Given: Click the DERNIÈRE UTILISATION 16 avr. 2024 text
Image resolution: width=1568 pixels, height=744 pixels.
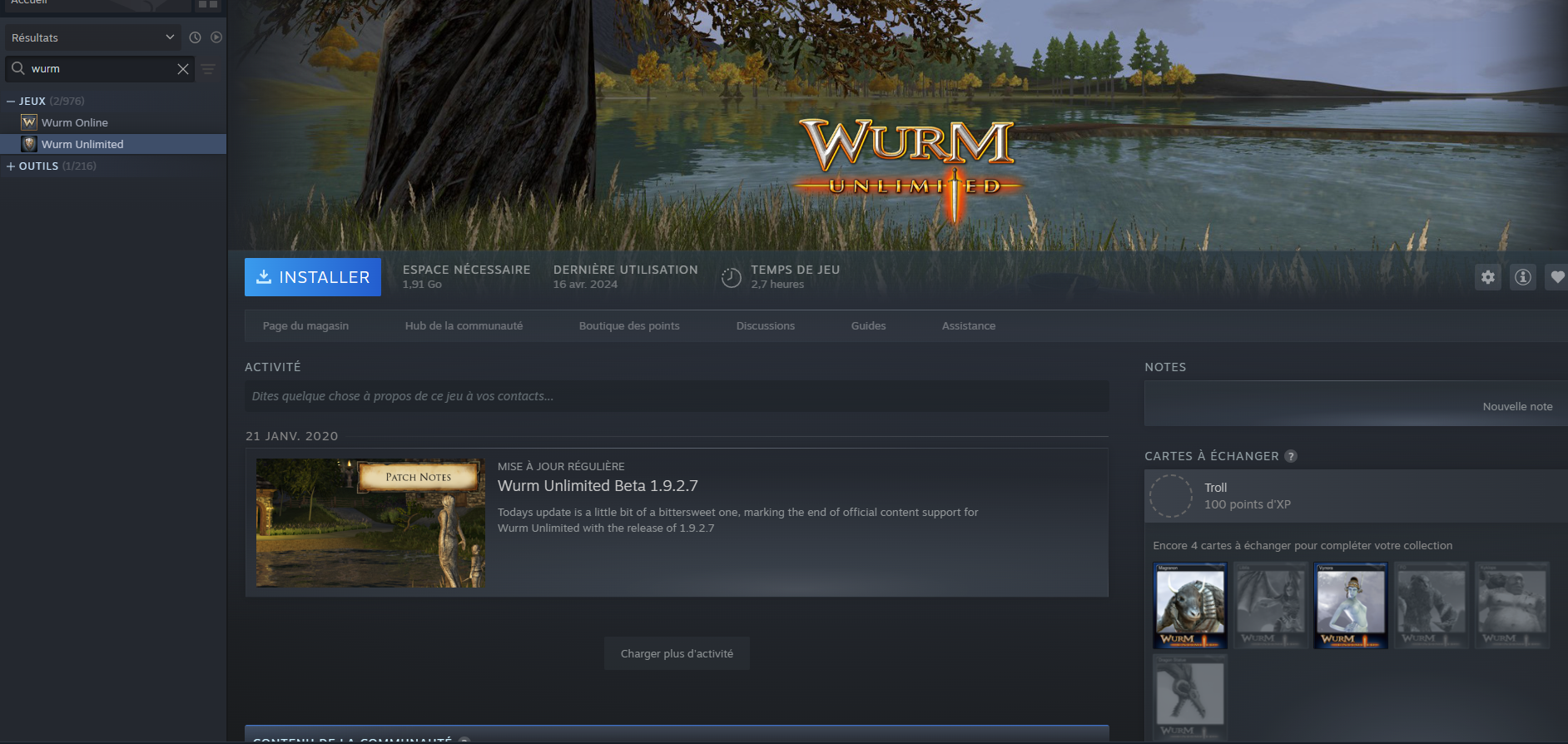Looking at the screenshot, I should 626,276.
